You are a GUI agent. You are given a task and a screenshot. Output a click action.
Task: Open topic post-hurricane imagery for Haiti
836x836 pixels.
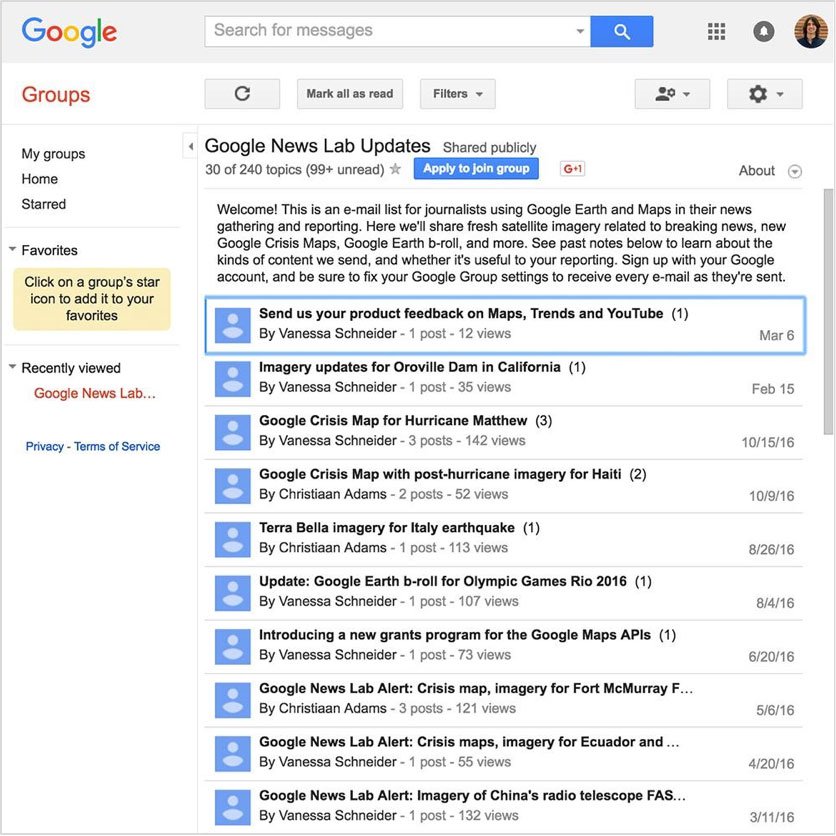coord(440,475)
